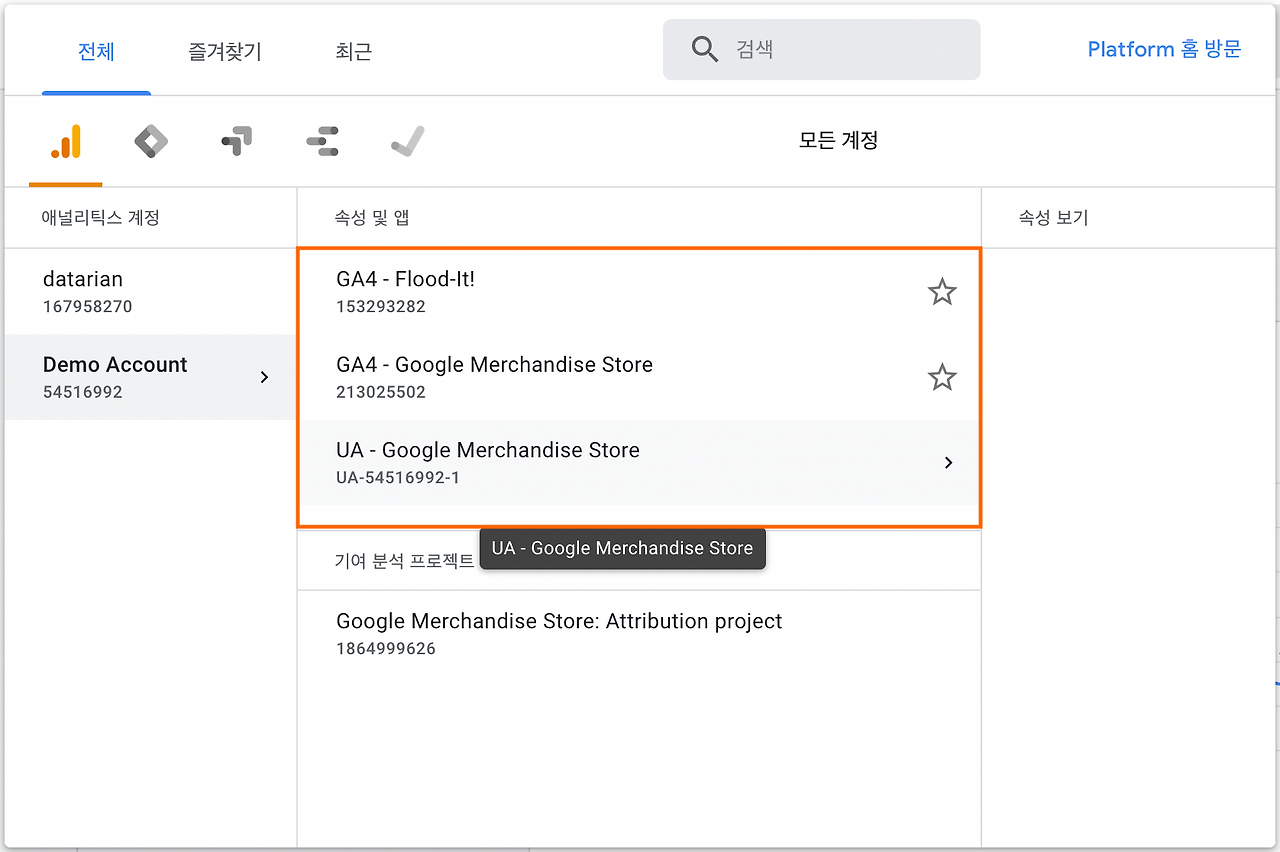Viewport: 1280px width, 852px height.
Task: Select the datarian analytics account
Action: click(150, 292)
